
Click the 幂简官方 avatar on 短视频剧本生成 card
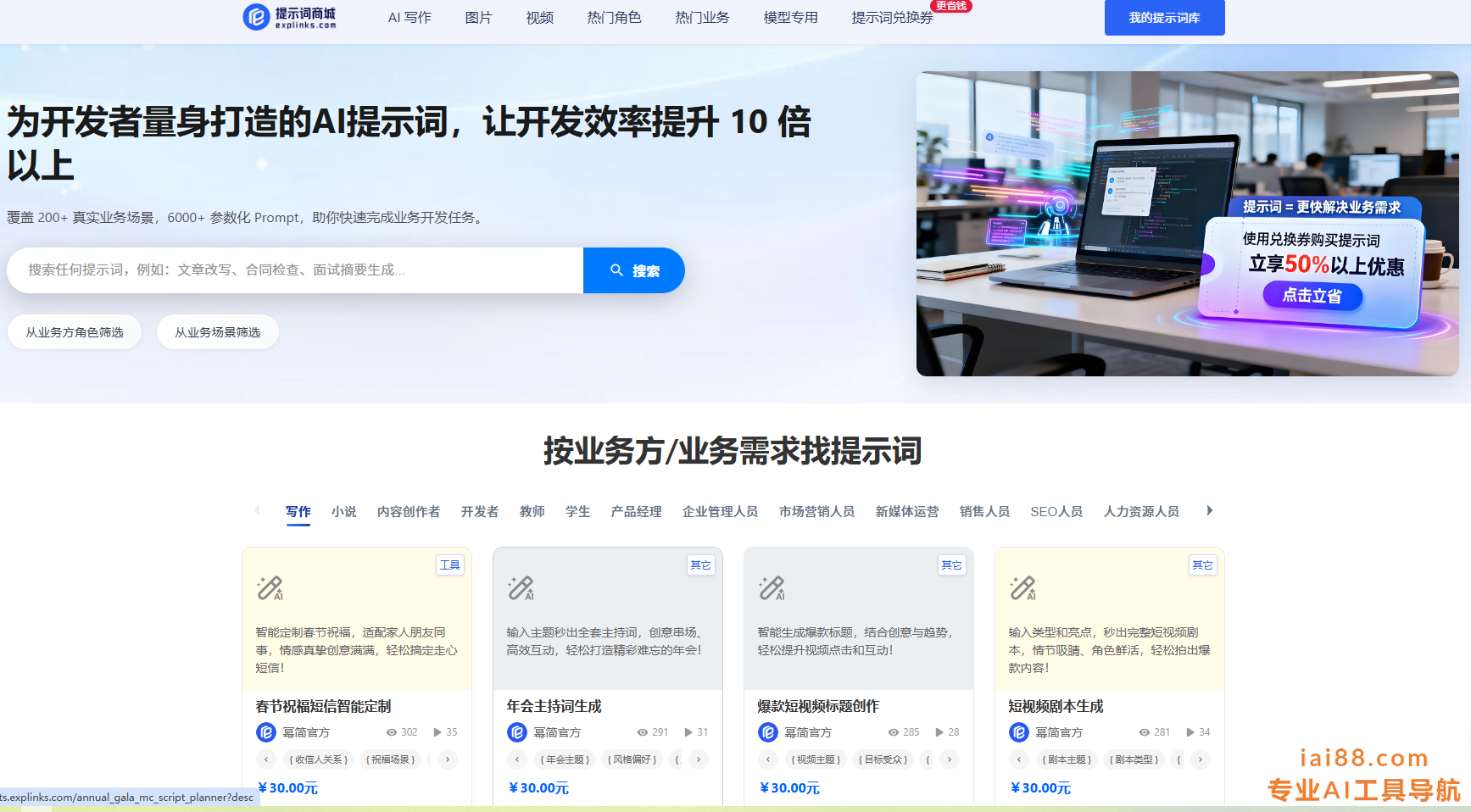tap(1019, 732)
